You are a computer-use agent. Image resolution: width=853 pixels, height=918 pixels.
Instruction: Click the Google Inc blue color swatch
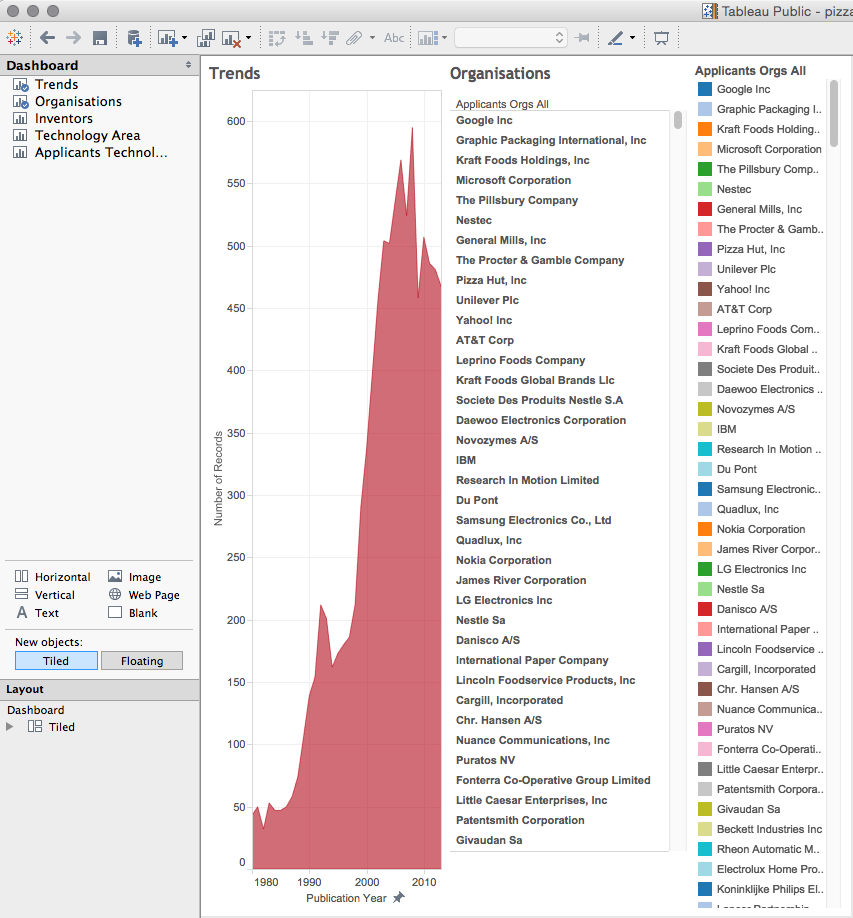[705, 89]
